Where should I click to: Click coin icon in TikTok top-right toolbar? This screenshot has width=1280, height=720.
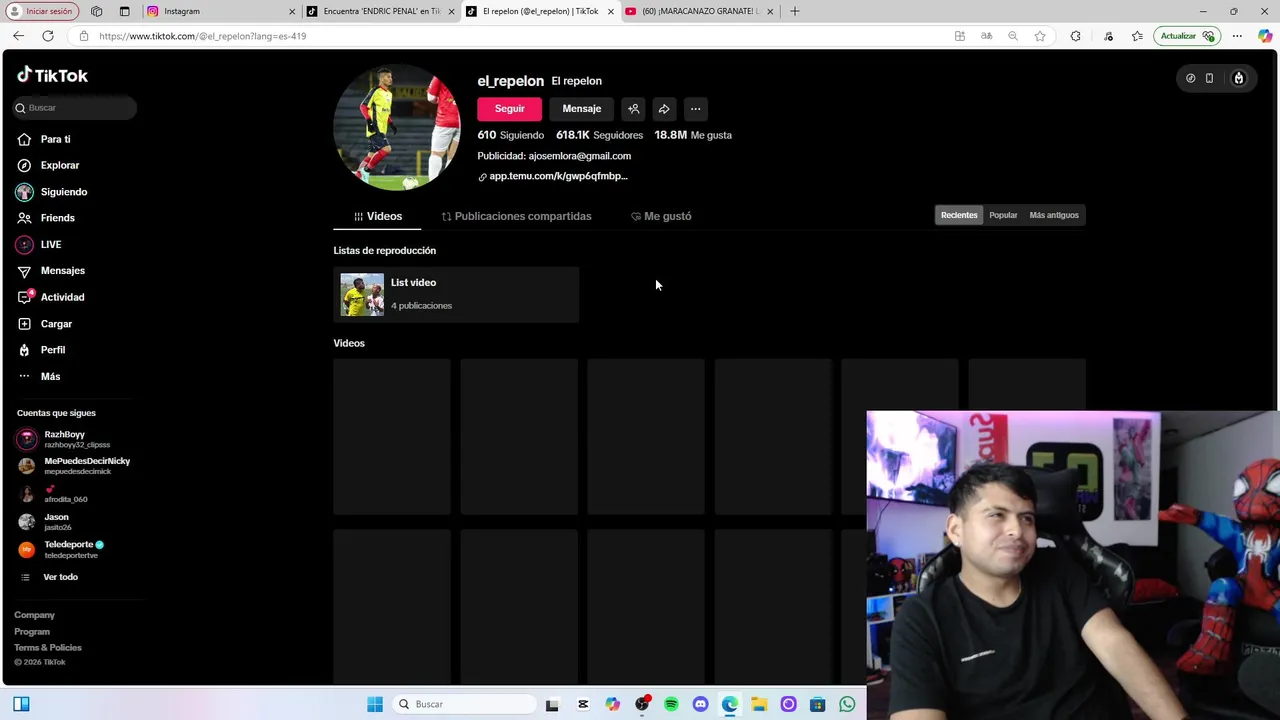coord(1190,78)
